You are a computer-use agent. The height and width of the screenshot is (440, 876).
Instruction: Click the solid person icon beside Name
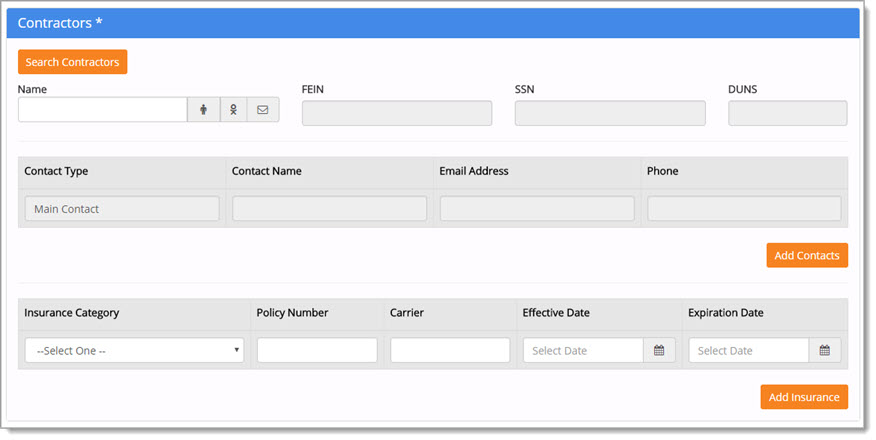(x=203, y=110)
